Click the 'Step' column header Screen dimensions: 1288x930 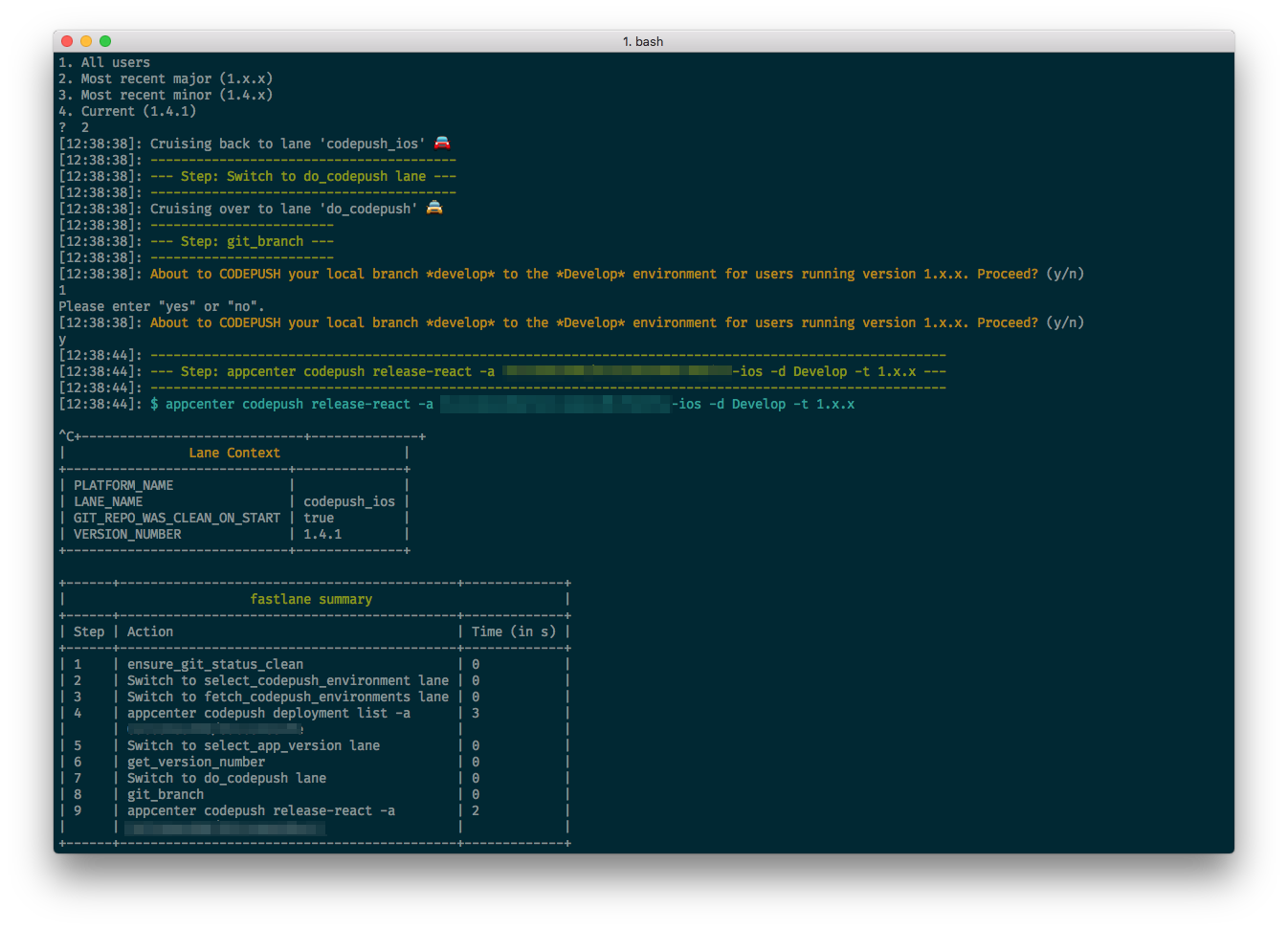(x=89, y=631)
